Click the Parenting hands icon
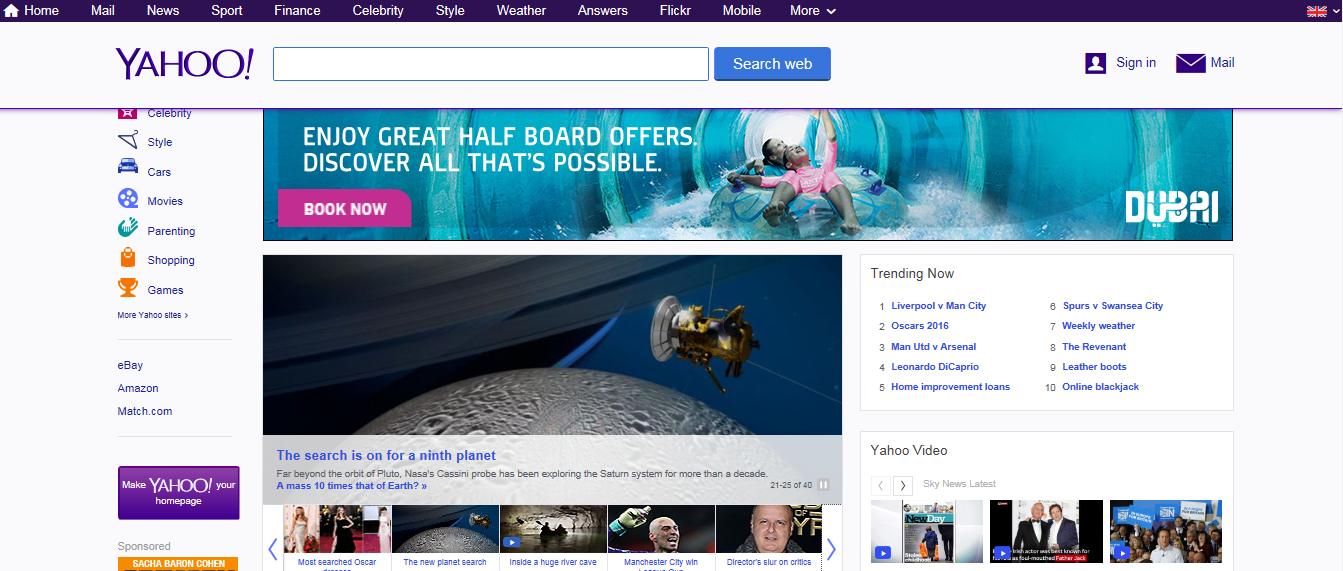 [x=128, y=228]
